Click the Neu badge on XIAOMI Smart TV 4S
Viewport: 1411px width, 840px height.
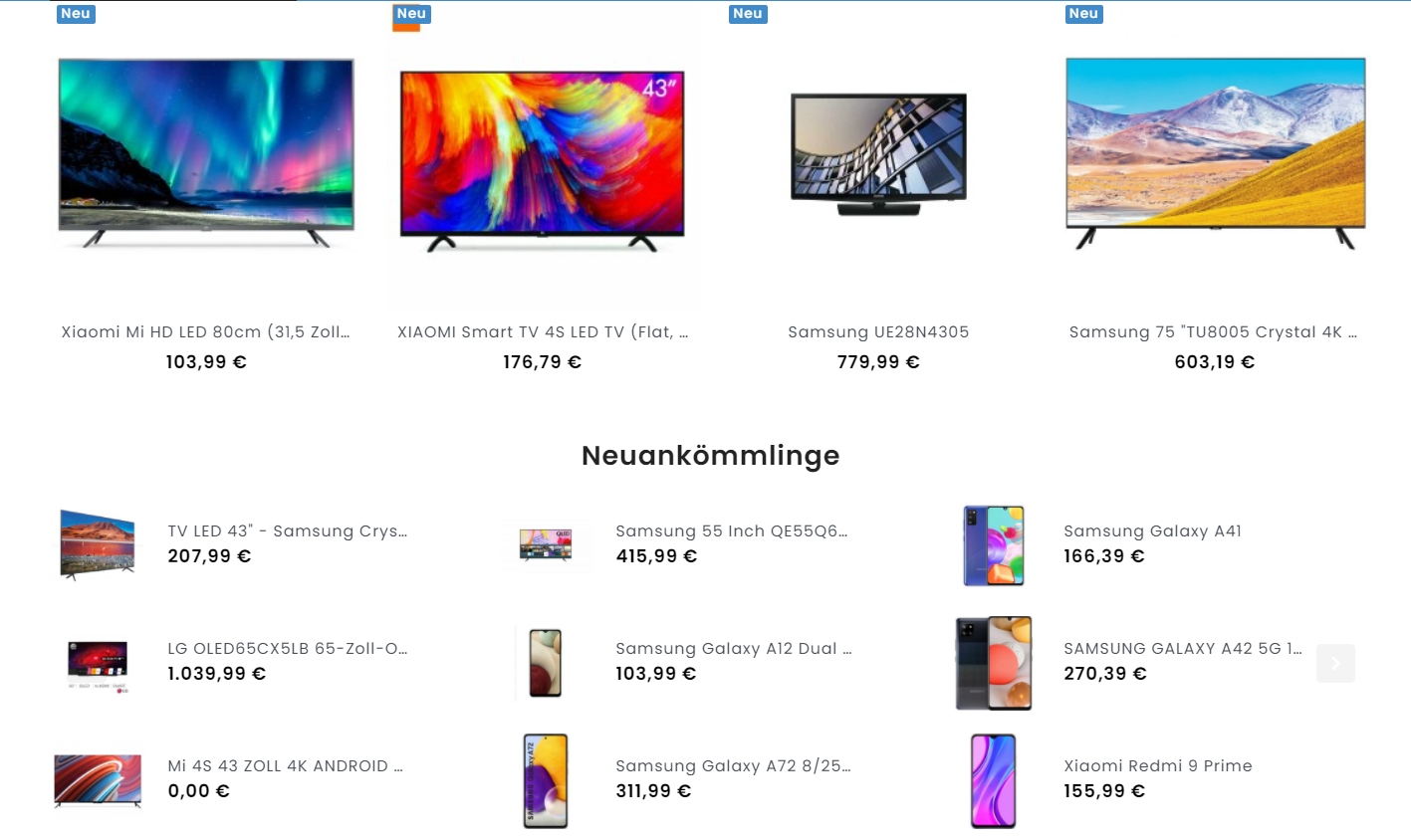pos(411,13)
